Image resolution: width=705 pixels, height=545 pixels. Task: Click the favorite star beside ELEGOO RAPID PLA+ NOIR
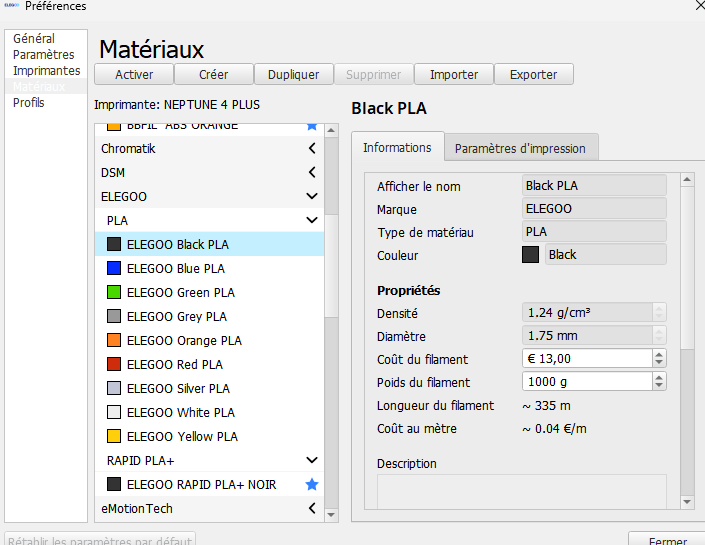(x=312, y=484)
